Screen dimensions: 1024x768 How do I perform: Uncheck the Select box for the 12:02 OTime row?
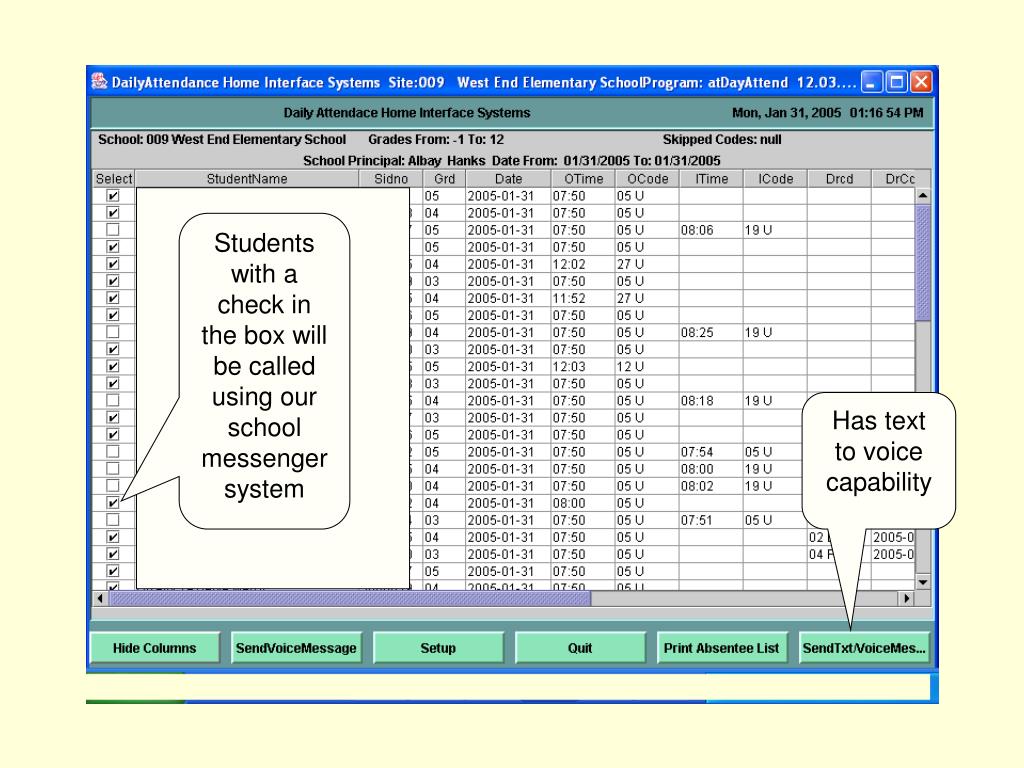(113, 264)
